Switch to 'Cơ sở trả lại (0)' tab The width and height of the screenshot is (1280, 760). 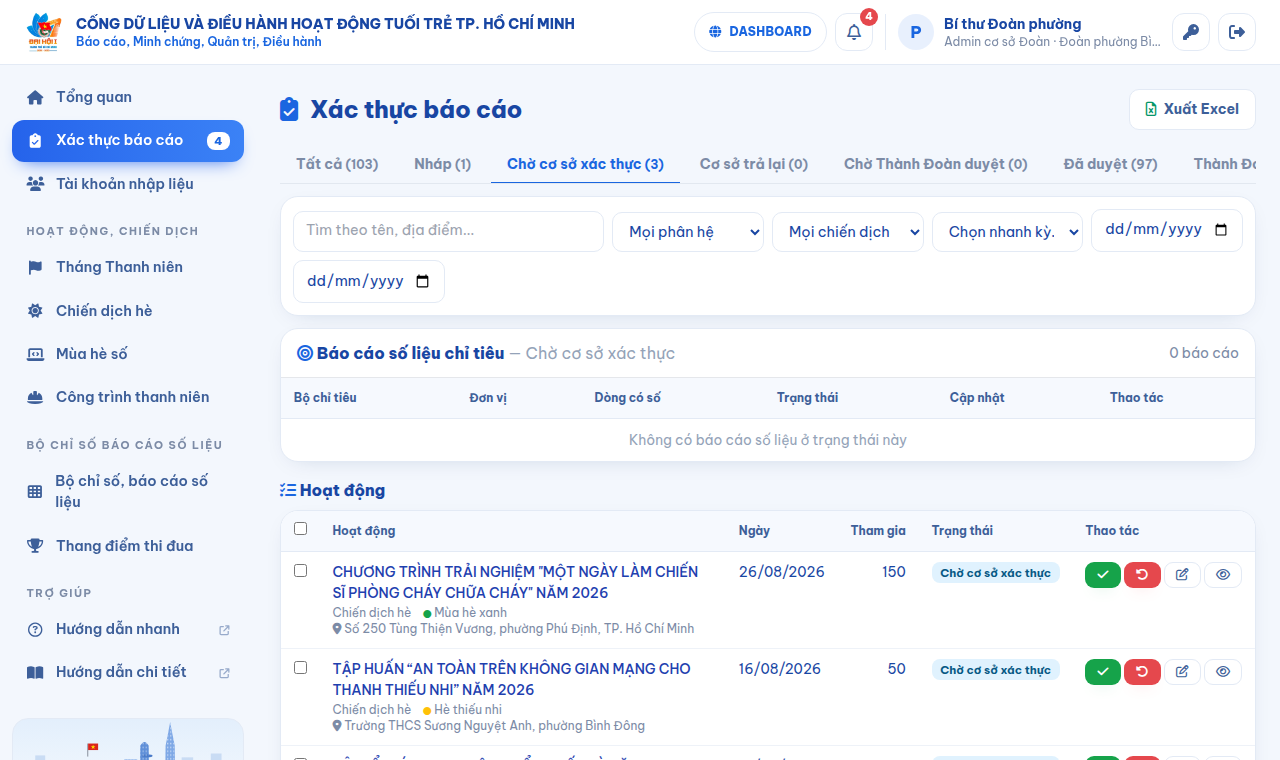(x=754, y=164)
